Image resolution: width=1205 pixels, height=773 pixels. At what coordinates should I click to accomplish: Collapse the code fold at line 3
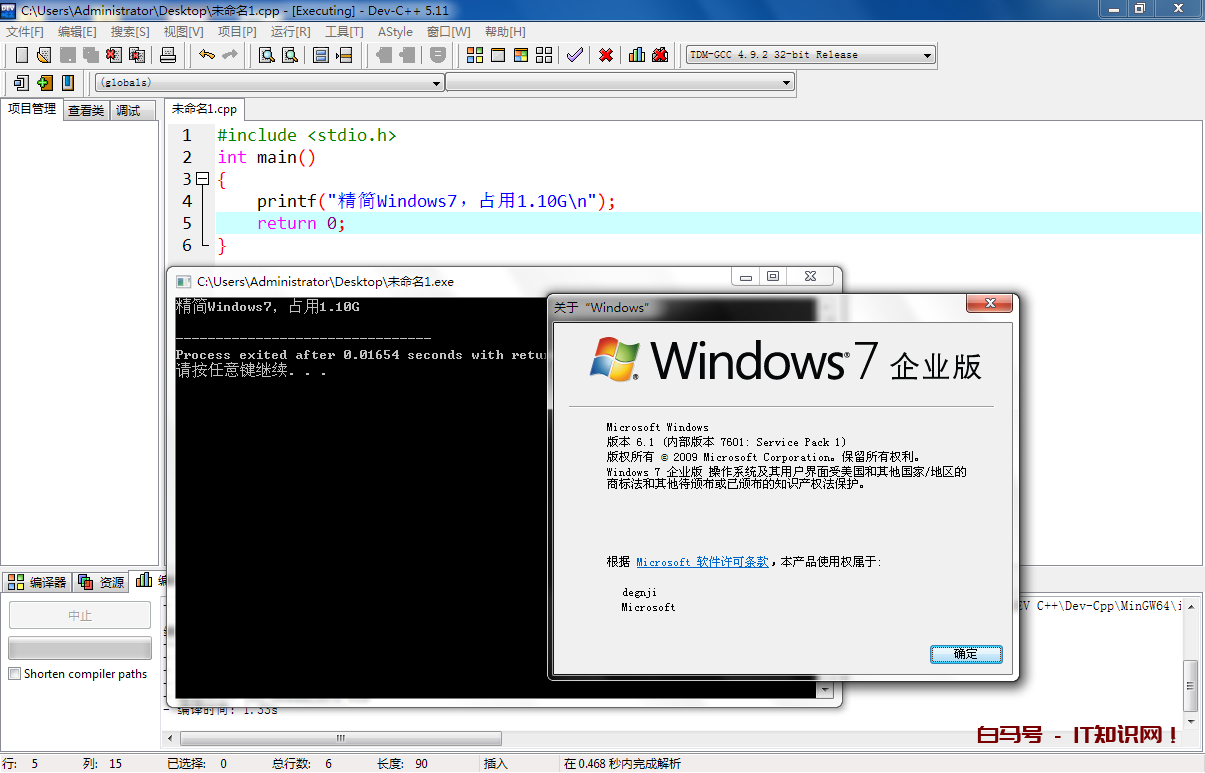[x=203, y=179]
